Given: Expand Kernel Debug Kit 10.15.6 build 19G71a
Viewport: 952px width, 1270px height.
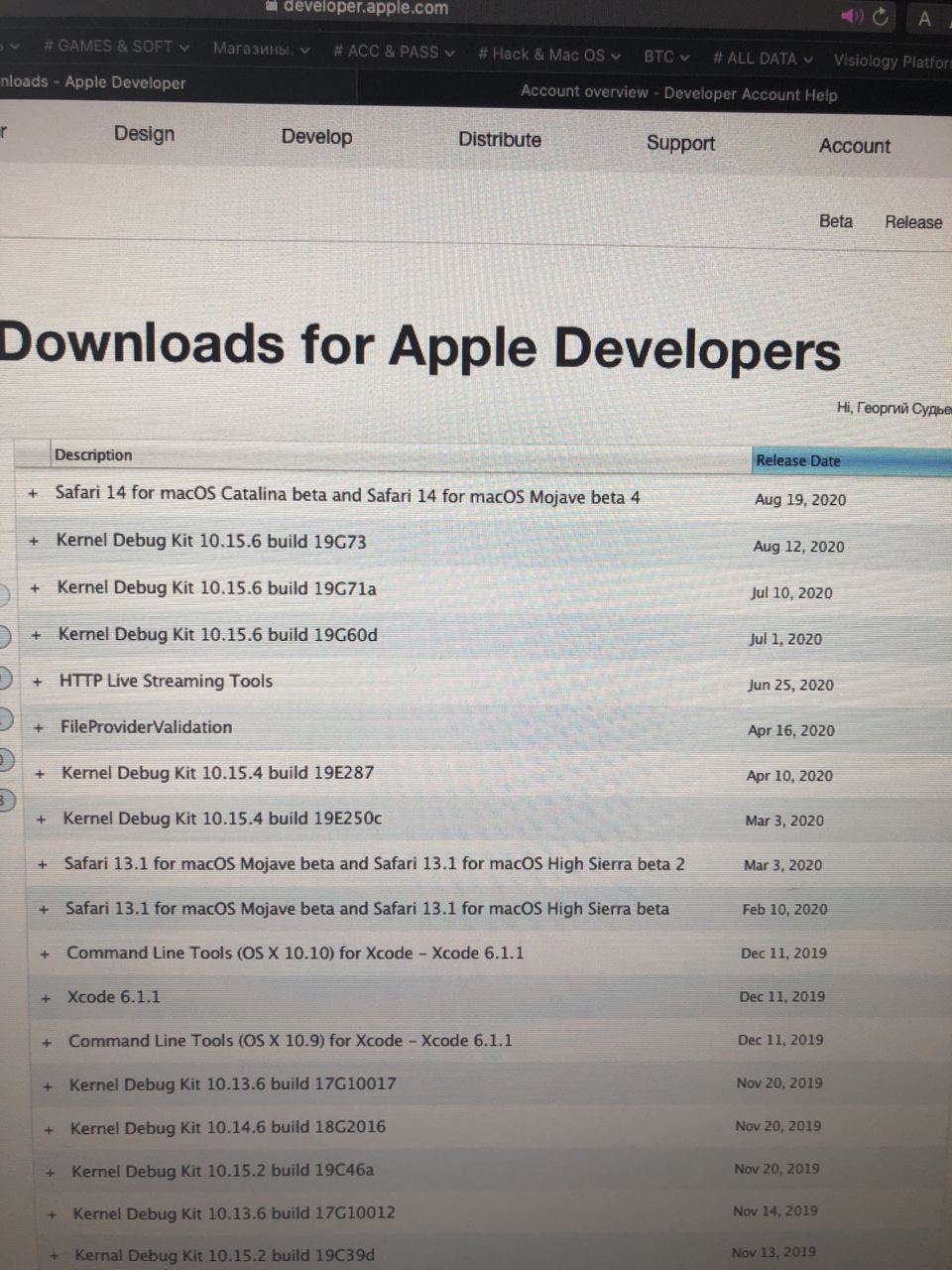Looking at the screenshot, I should [35, 587].
